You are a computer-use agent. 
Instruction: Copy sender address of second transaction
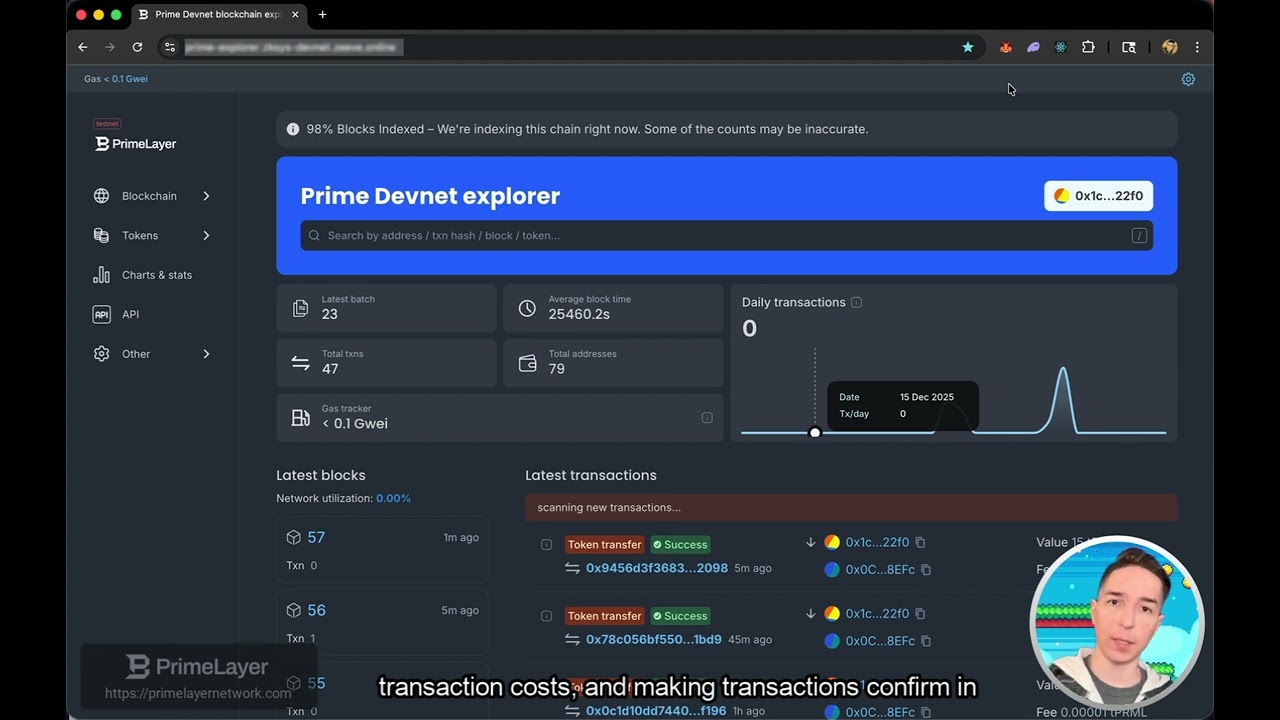click(x=920, y=613)
